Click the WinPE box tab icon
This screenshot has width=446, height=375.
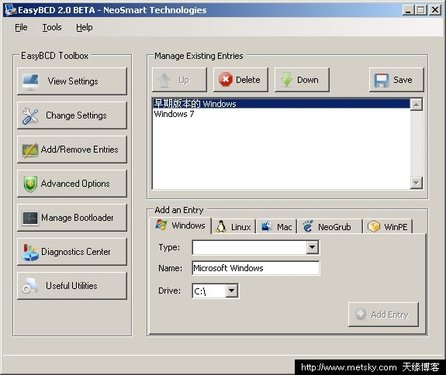click(x=374, y=227)
